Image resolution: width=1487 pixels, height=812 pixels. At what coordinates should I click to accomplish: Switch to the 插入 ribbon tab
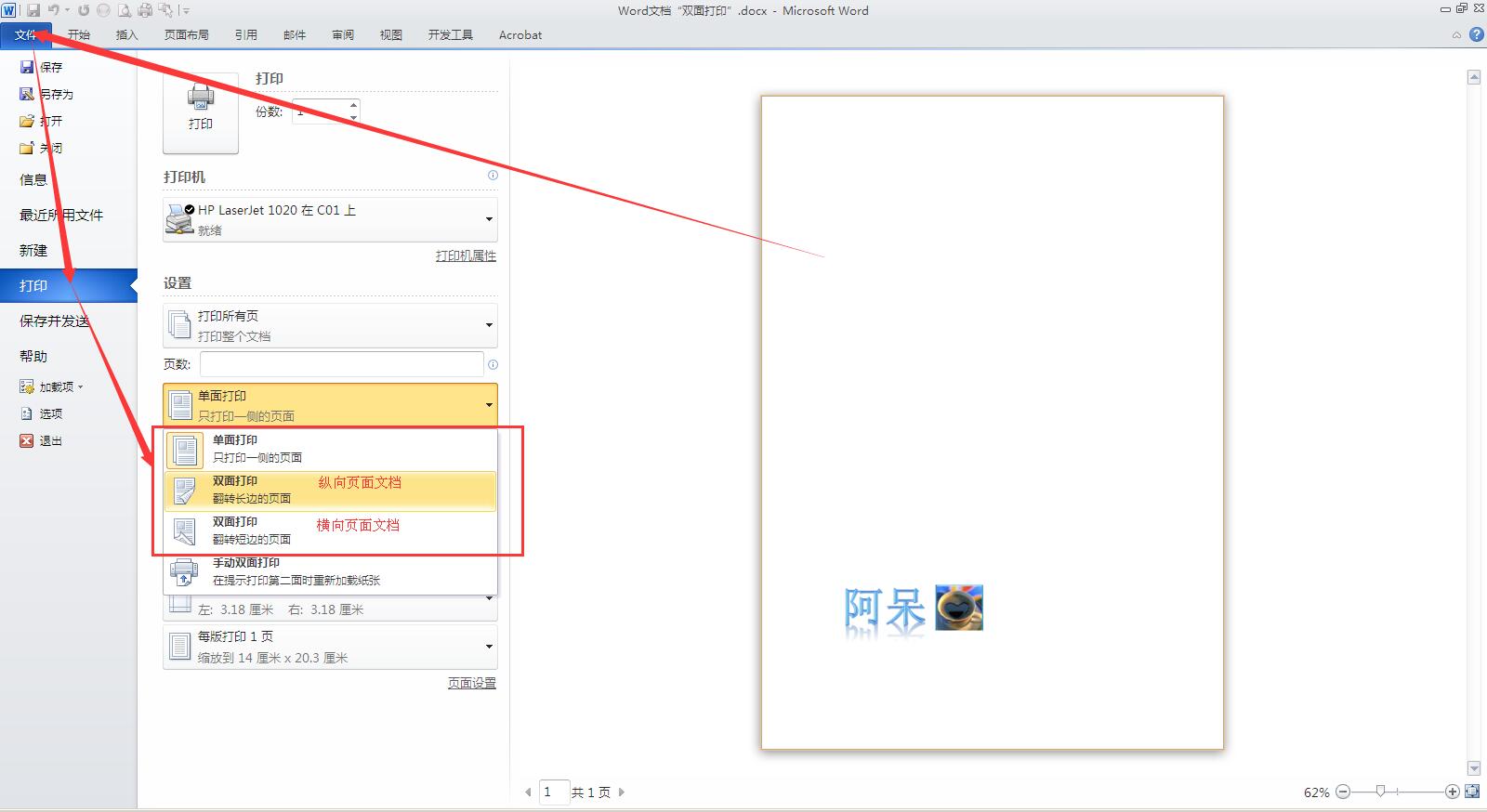tap(126, 35)
